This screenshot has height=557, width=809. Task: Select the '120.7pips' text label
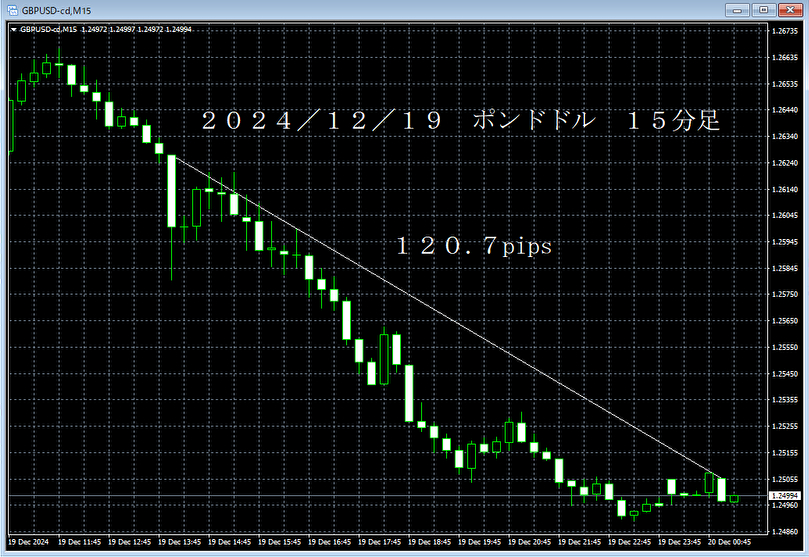(474, 246)
